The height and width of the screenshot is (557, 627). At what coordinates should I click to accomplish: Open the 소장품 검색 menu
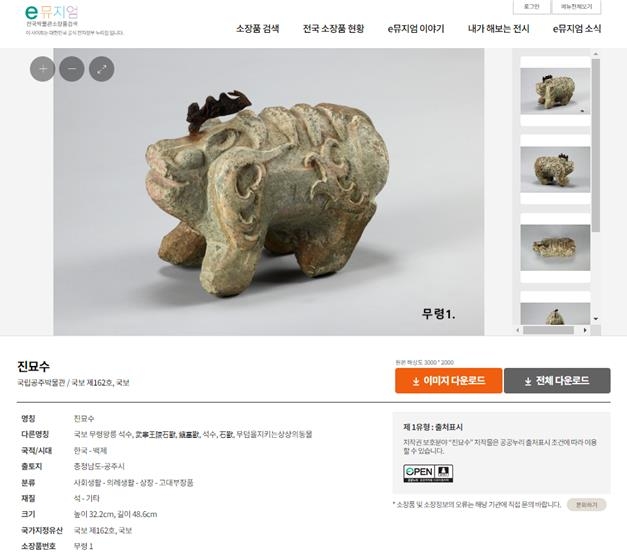coord(258,29)
